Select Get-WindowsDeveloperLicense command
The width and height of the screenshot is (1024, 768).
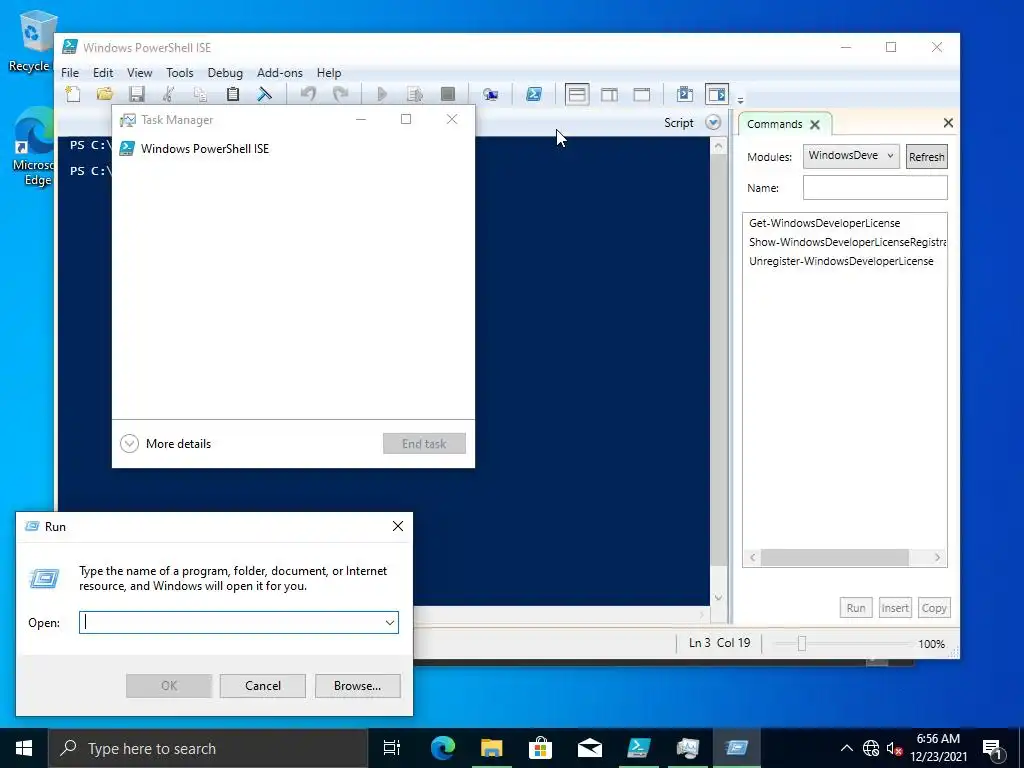[824, 223]
